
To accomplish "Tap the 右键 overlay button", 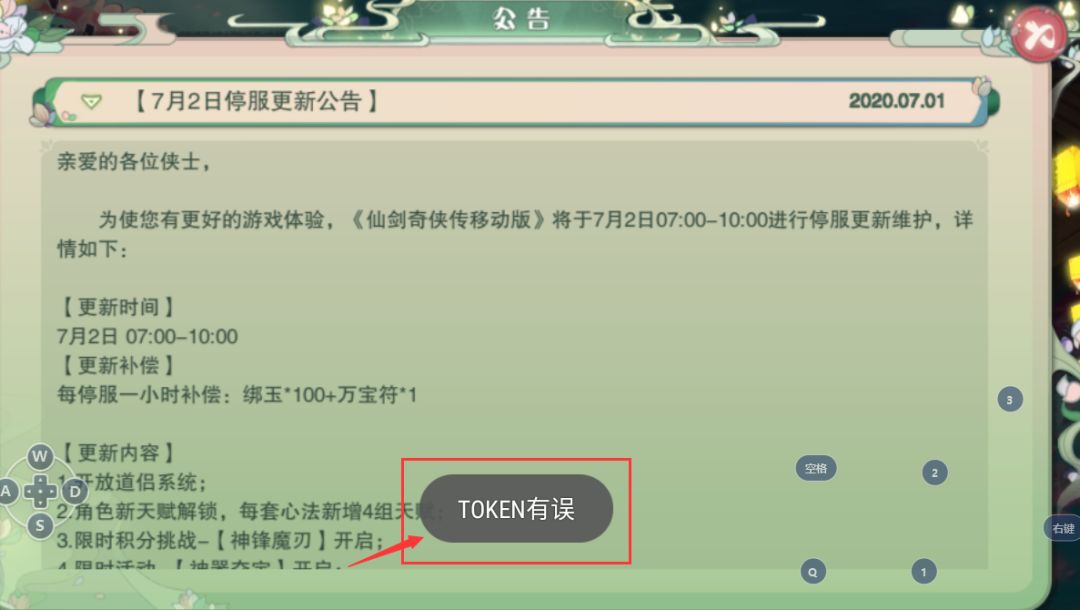I will [1063, 528].
